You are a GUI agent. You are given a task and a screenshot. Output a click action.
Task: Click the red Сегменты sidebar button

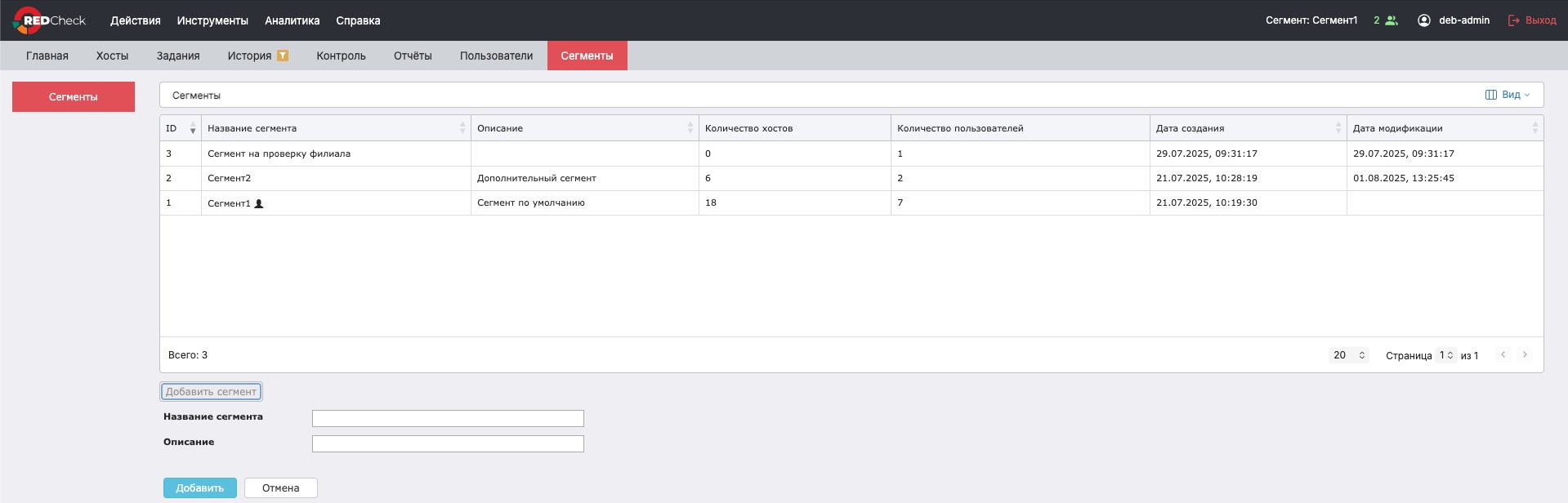[x=74, y=96]
